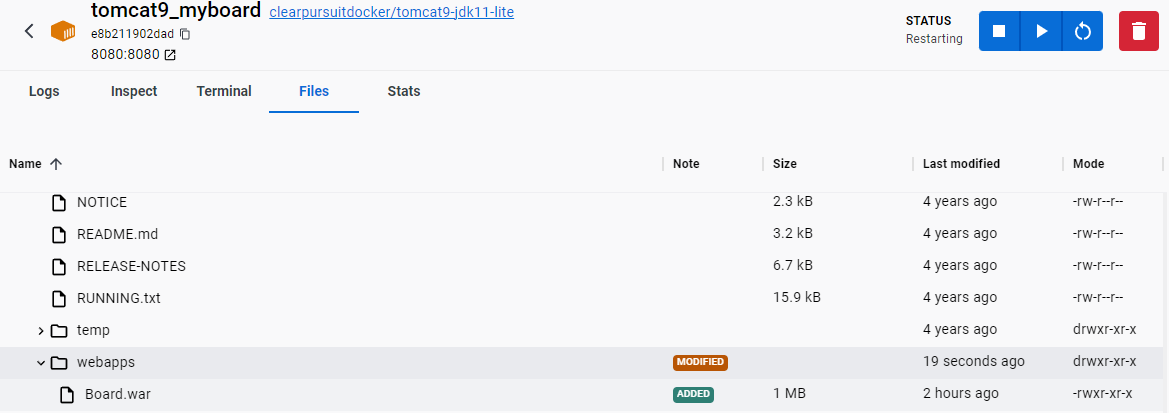Click the ADDED badge on Board.war
Image resolution: width=1169 pixels, height=413 pixels.
[x=693, y=394]
